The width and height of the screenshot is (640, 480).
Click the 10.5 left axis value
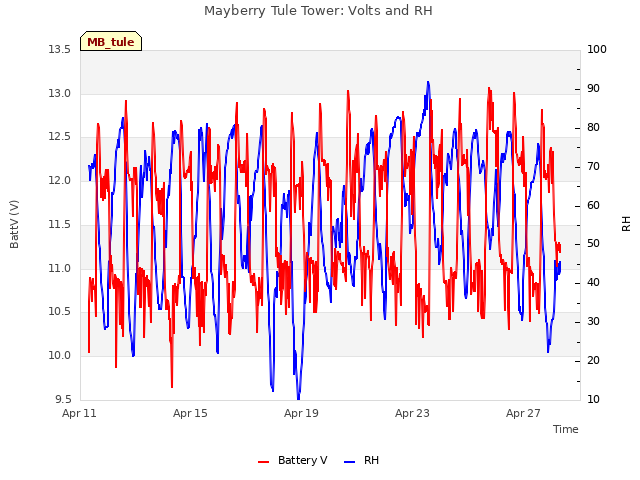click(x=60, y=311)
